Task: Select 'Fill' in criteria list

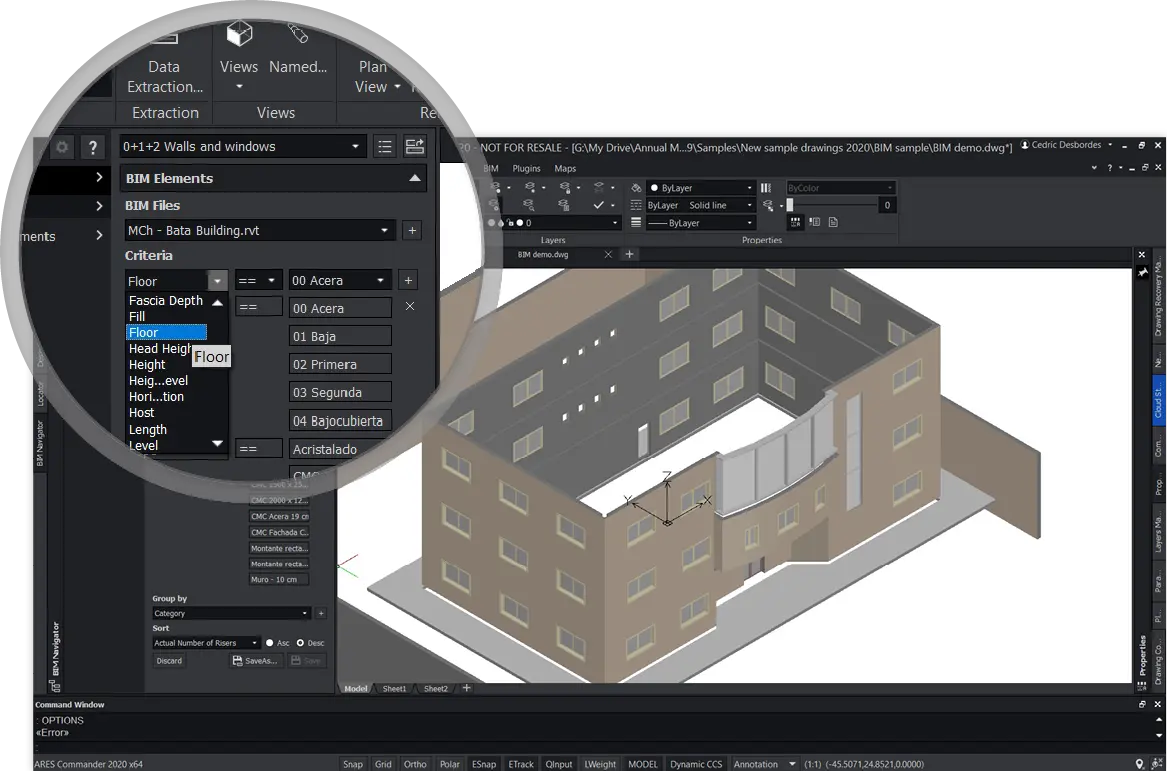Action: [137, 316]
